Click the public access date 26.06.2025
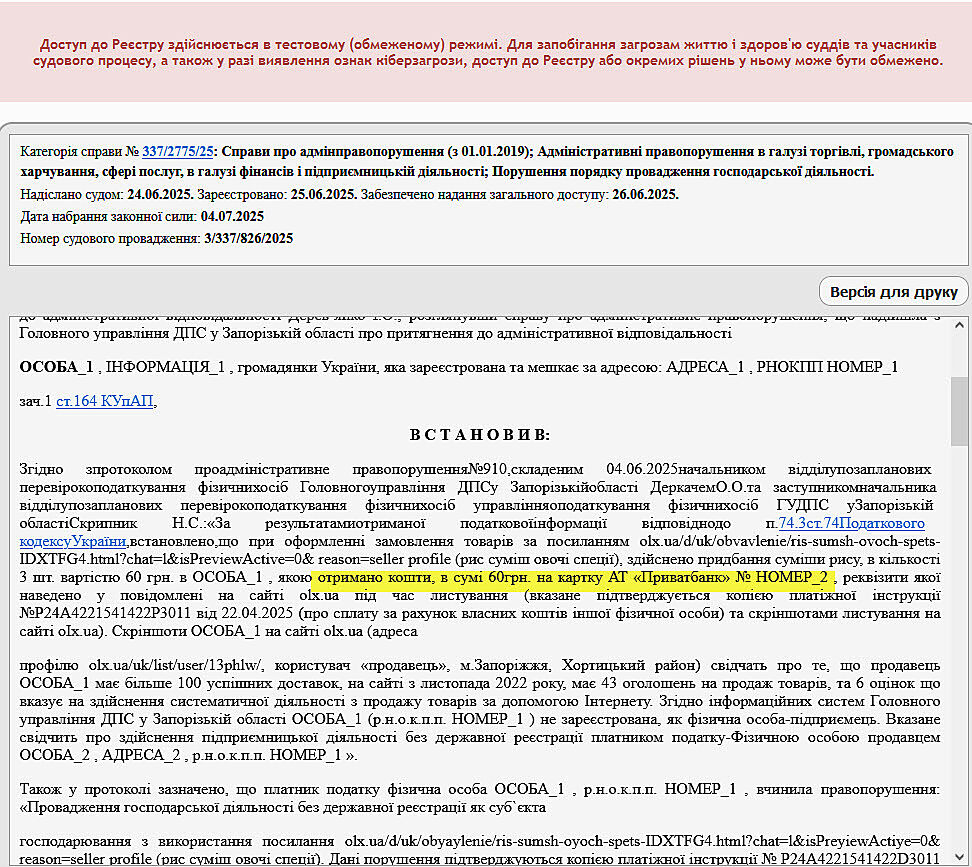The image size is (972, 867). 645,194
